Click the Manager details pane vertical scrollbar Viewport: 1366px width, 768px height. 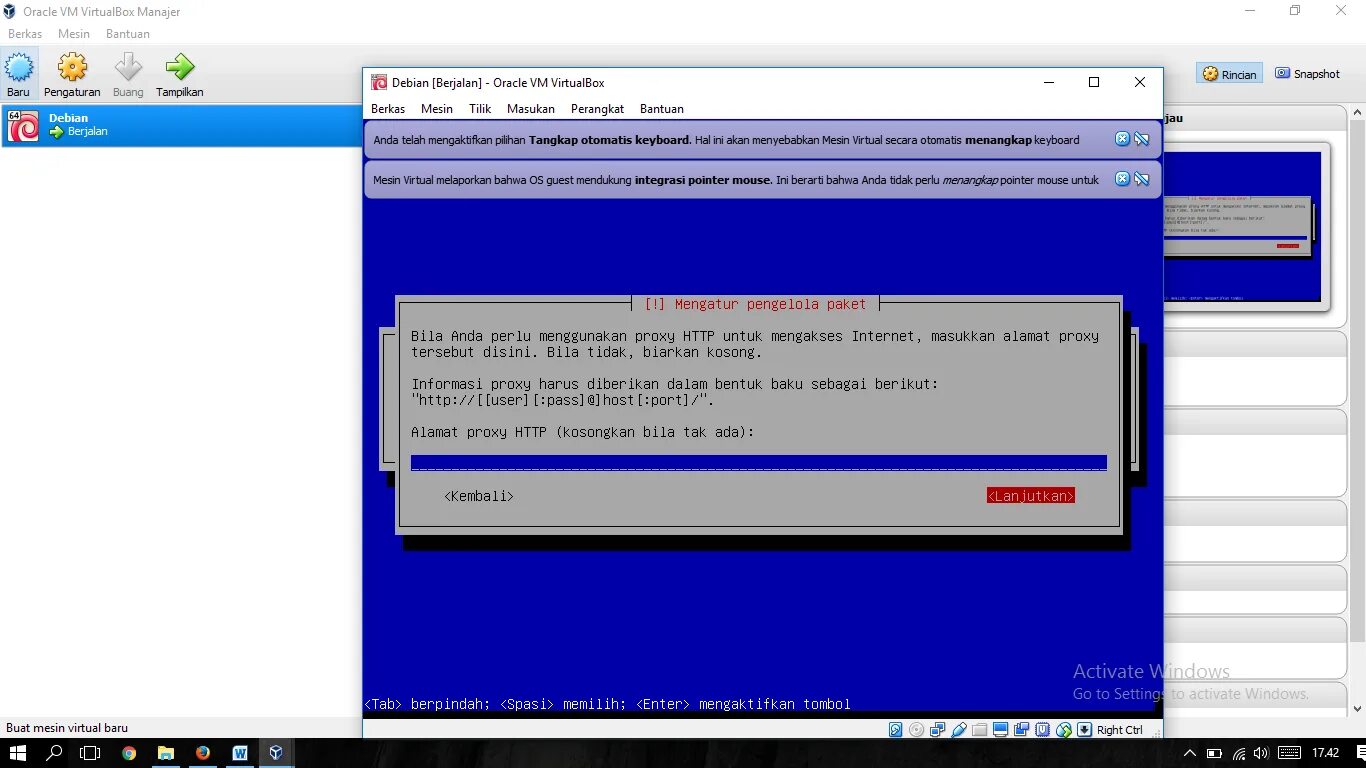tap(1357, 380)
